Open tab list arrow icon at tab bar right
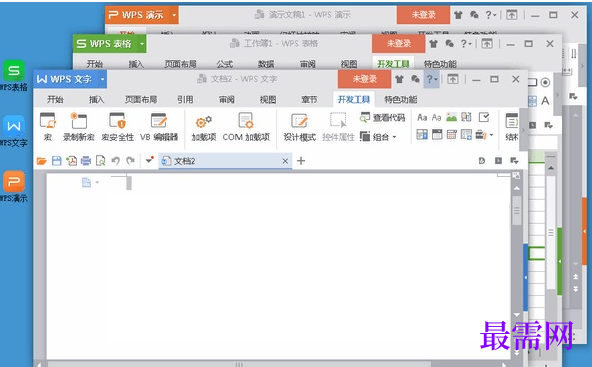This screenshot has height=367, width=592. (514, 161)
